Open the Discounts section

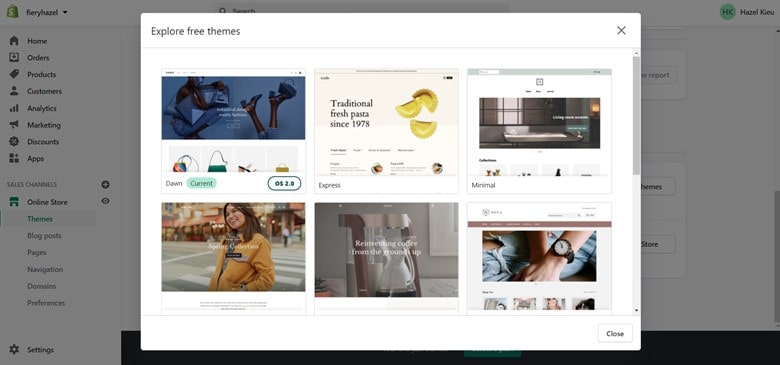click(x=43, y=142)
